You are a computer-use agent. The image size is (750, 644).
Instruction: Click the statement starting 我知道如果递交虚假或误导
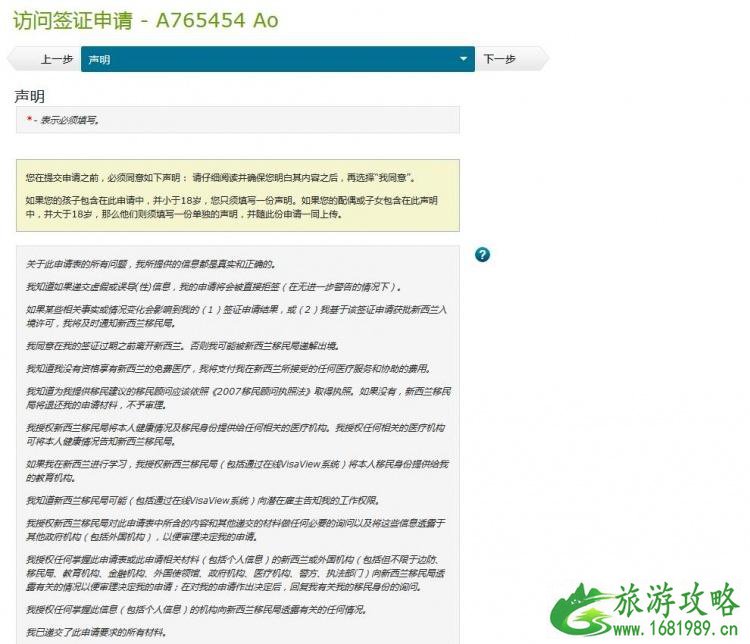214,287
